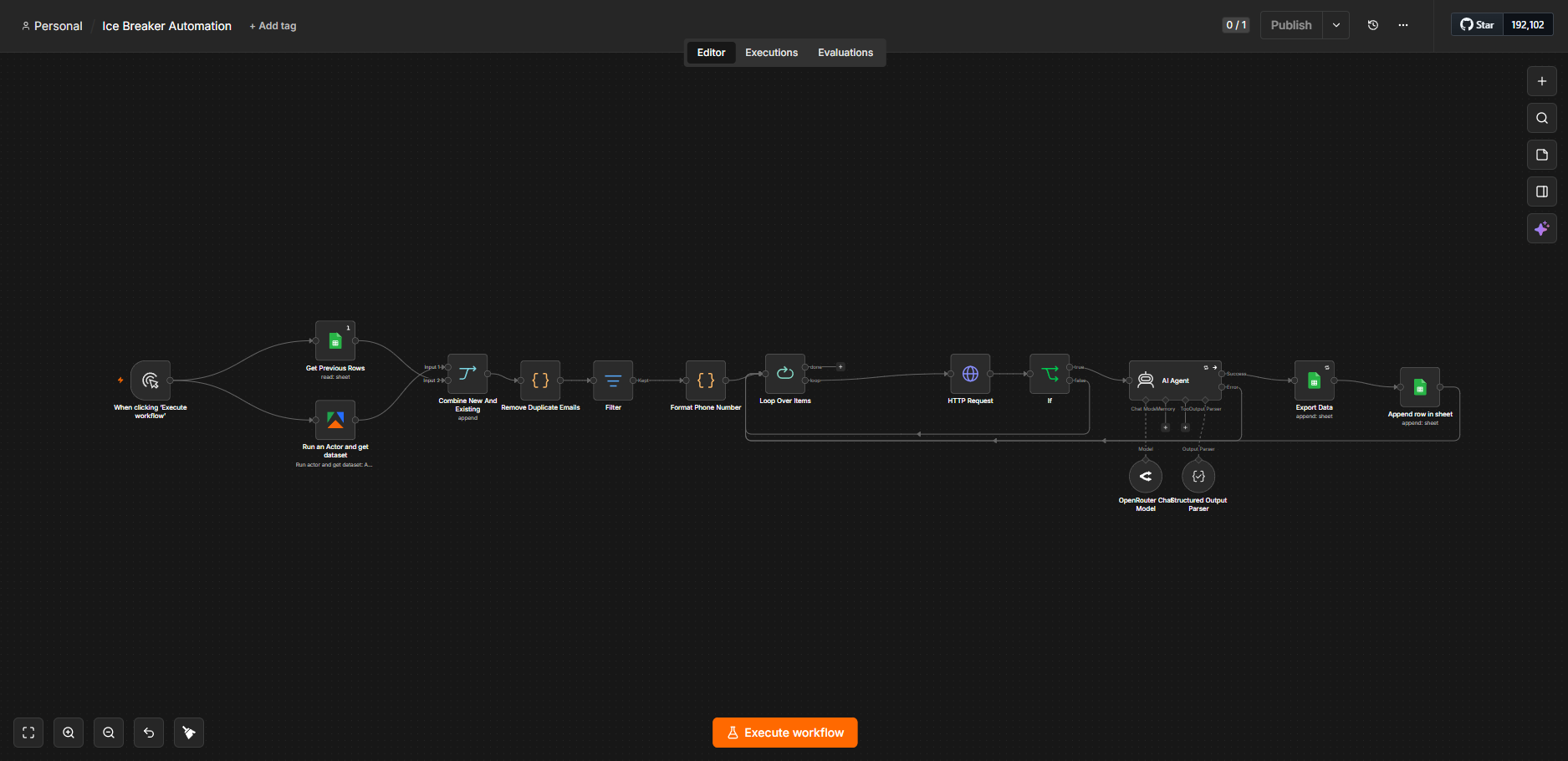This screenshot has width=1568, height=761.
Task: Edit the Ice Breaker Automation workflow name
Action: tap(166, 26)
